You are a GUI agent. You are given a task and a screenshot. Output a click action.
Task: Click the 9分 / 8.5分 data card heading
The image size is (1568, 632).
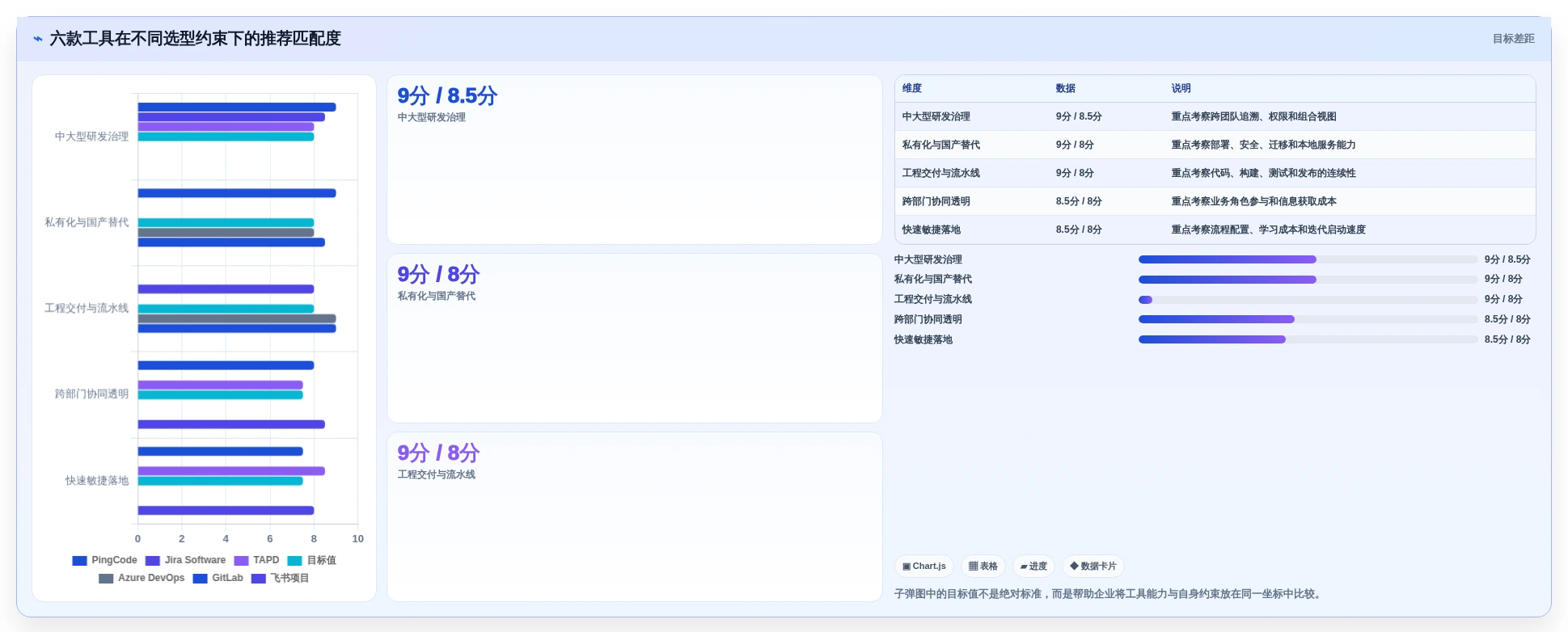(447, 95)
